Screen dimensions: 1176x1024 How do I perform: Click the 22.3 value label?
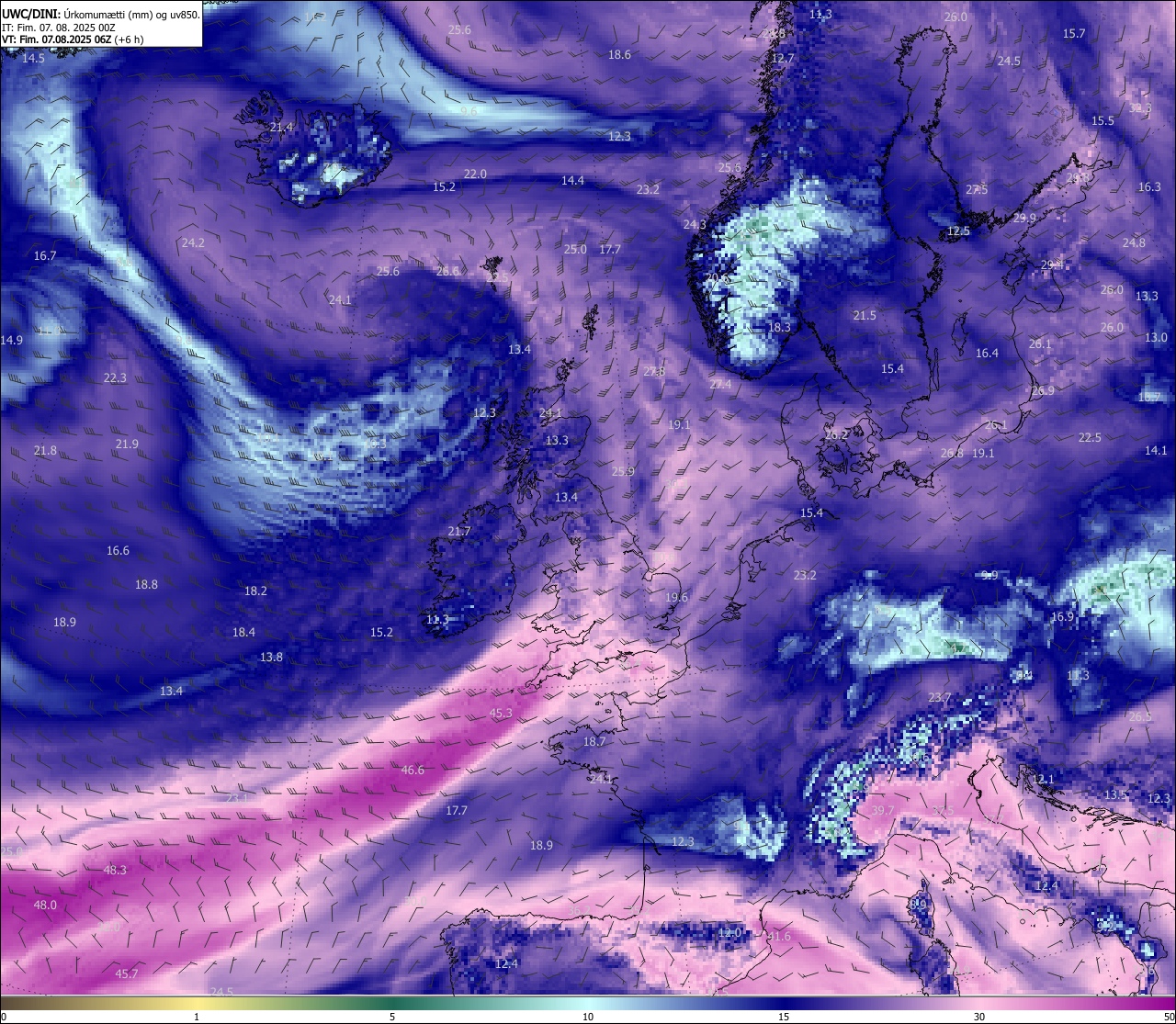coord(115,377)
